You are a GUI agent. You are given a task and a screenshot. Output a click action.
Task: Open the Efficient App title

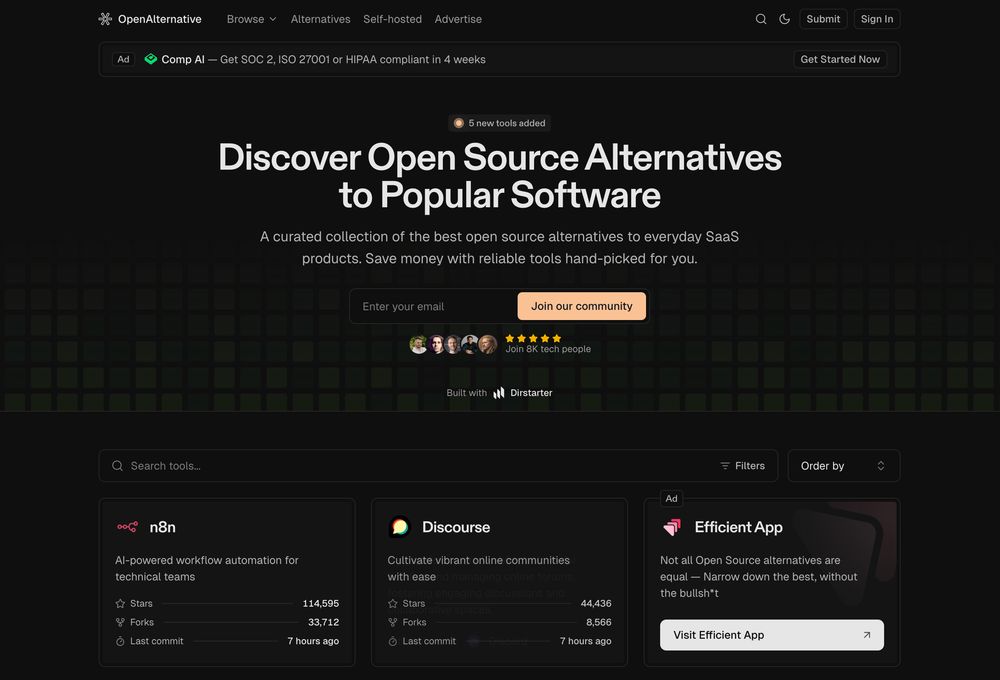739,527
